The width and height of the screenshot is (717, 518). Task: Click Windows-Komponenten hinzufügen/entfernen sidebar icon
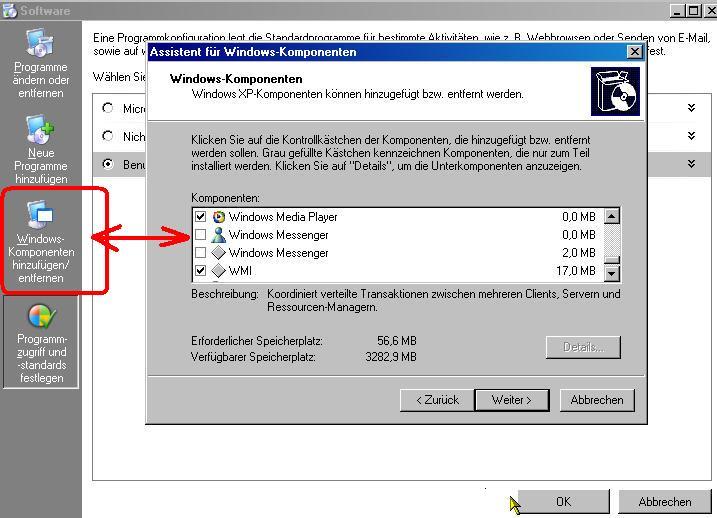click(x=40, y=215)
